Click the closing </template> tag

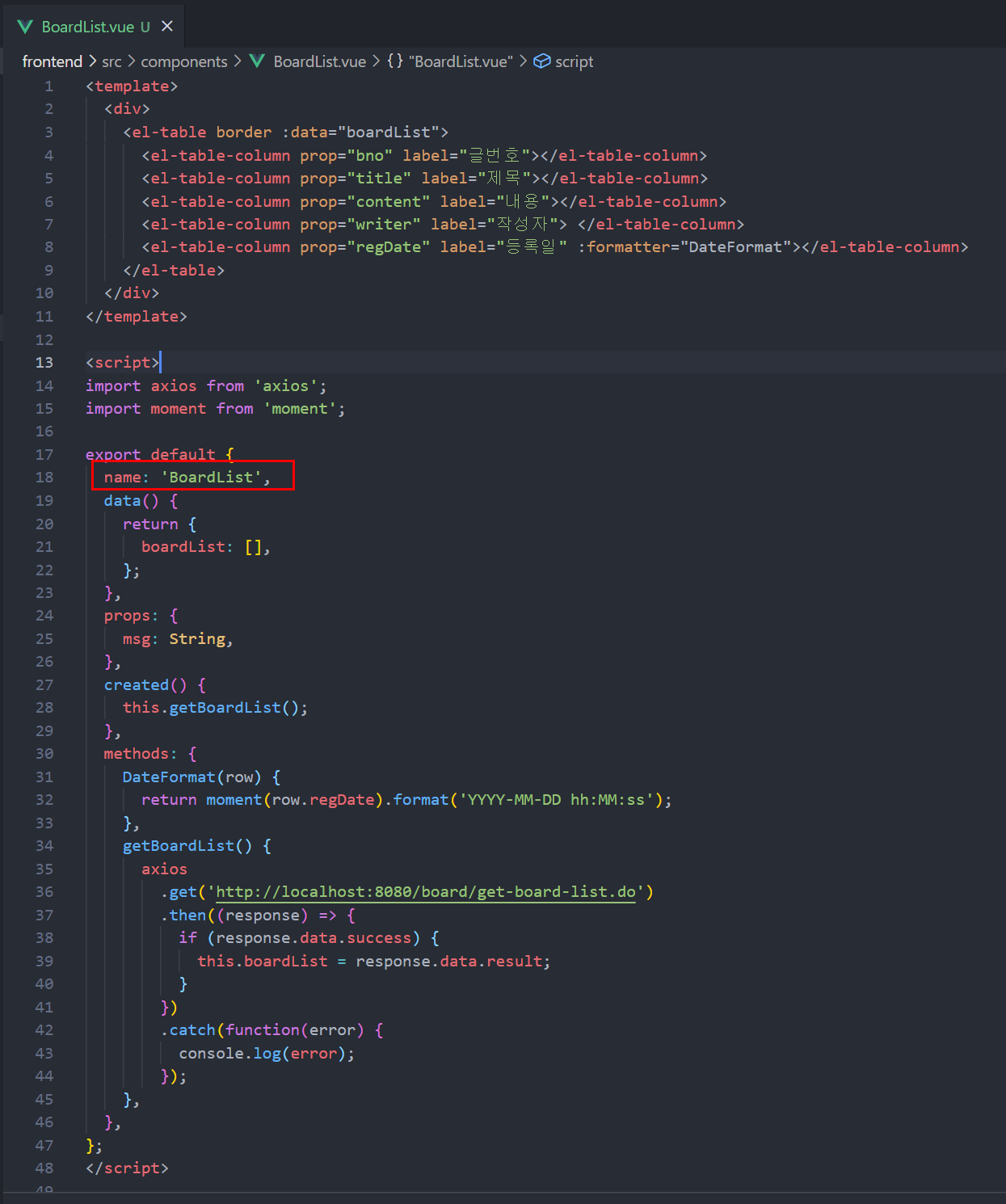[x=137, y=317]
